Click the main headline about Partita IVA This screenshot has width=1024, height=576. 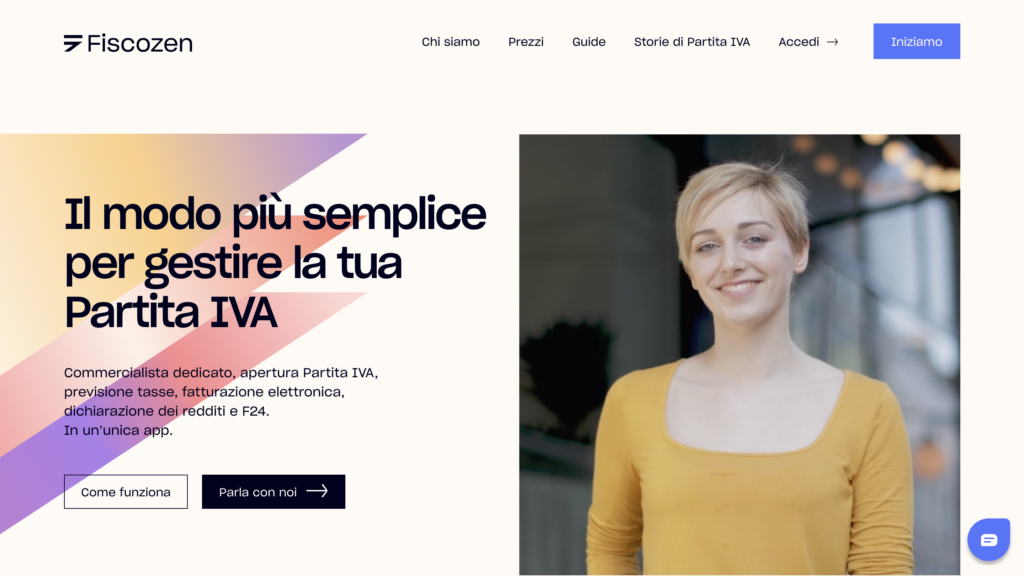click(275, 263)
